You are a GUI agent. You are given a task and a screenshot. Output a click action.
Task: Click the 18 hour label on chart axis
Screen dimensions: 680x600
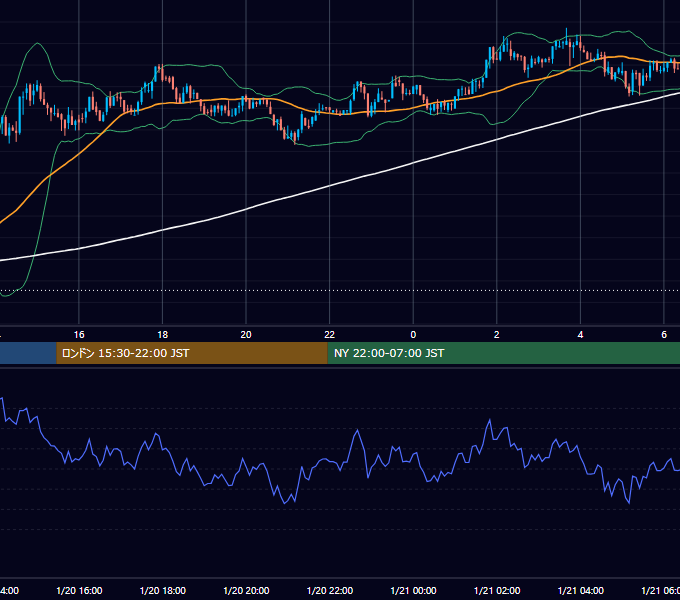point(162,335)
